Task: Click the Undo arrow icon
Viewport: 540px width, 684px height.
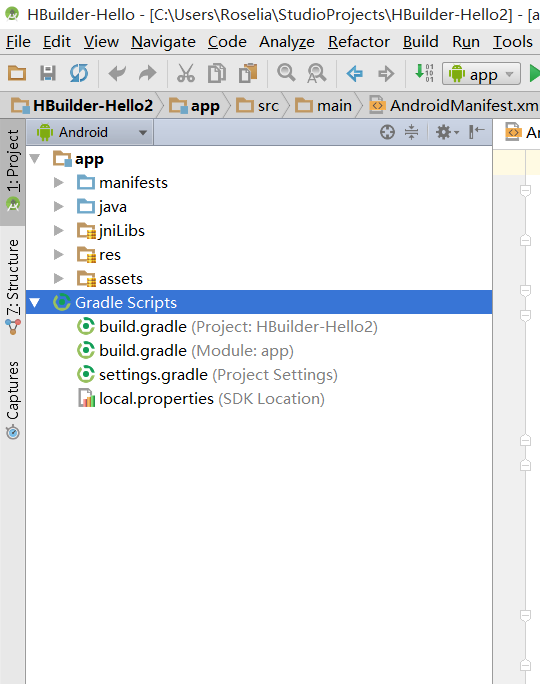Action: pyautogui.click(x=117, y=73)
